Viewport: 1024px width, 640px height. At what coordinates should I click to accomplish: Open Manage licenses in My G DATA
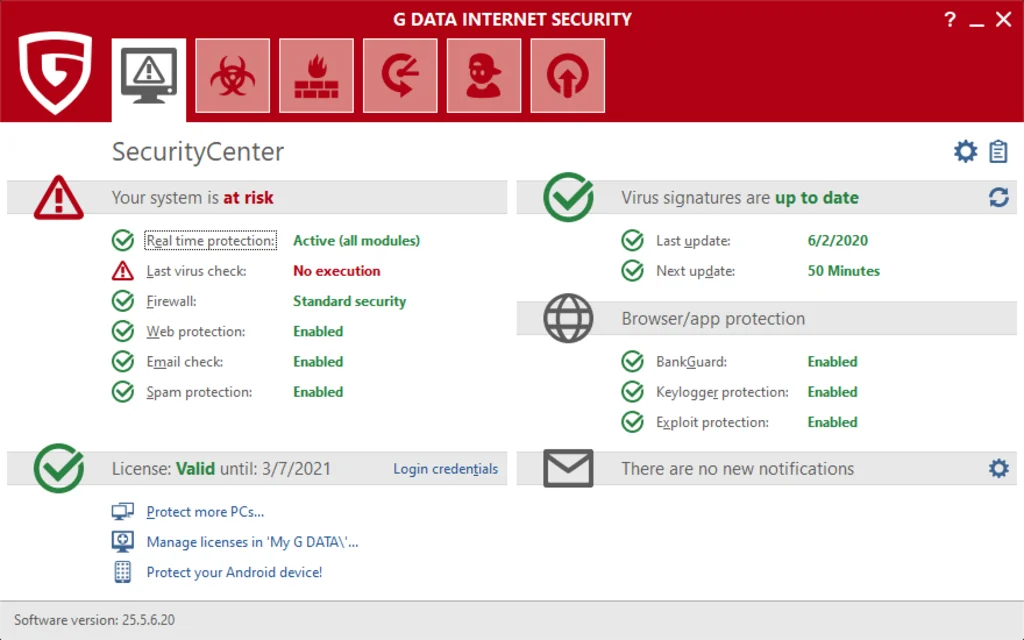(252, 542)
